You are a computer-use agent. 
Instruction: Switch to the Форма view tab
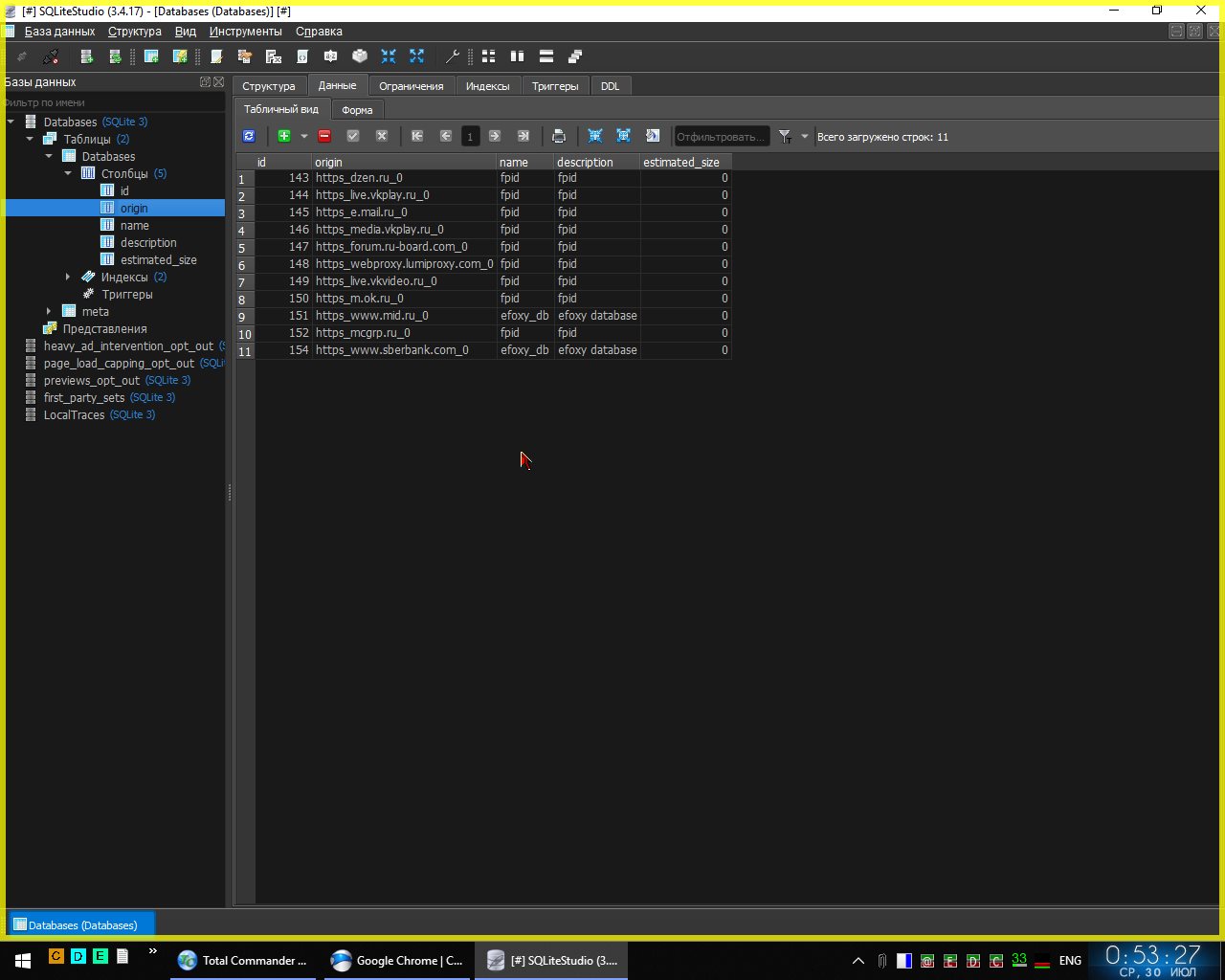coord(357,110)
